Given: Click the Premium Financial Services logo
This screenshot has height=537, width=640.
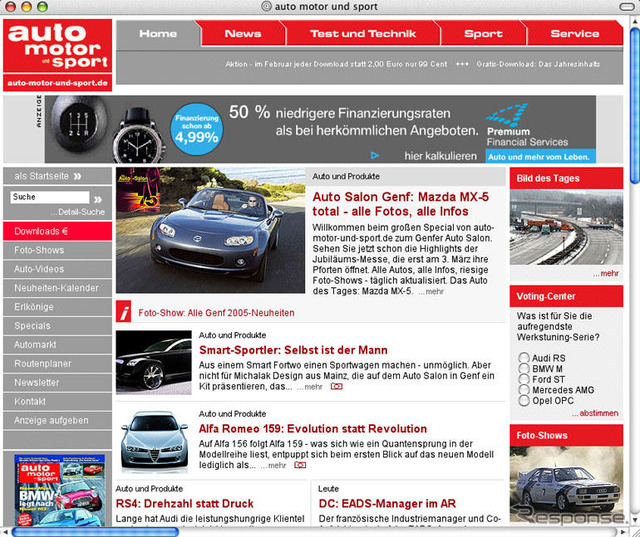Looking at the screenshot, I should pos(527,126).
